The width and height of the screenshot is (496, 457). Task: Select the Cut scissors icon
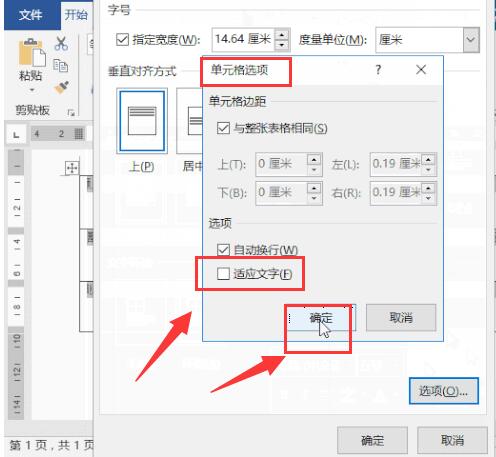point(61,44)
